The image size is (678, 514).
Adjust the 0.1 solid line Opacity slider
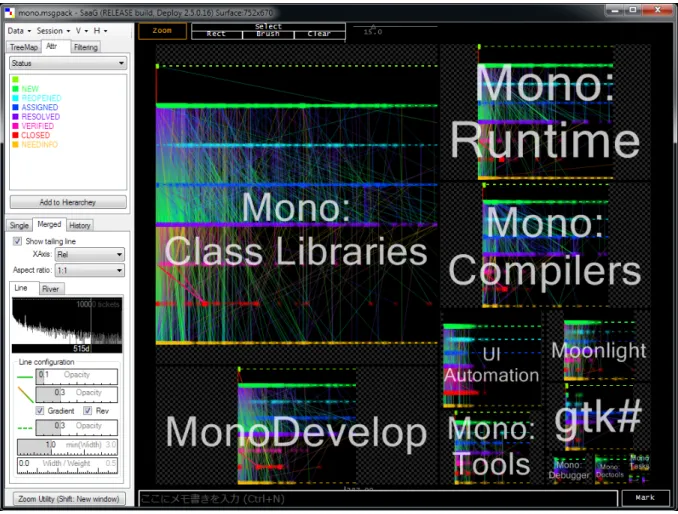click(76, 376)
